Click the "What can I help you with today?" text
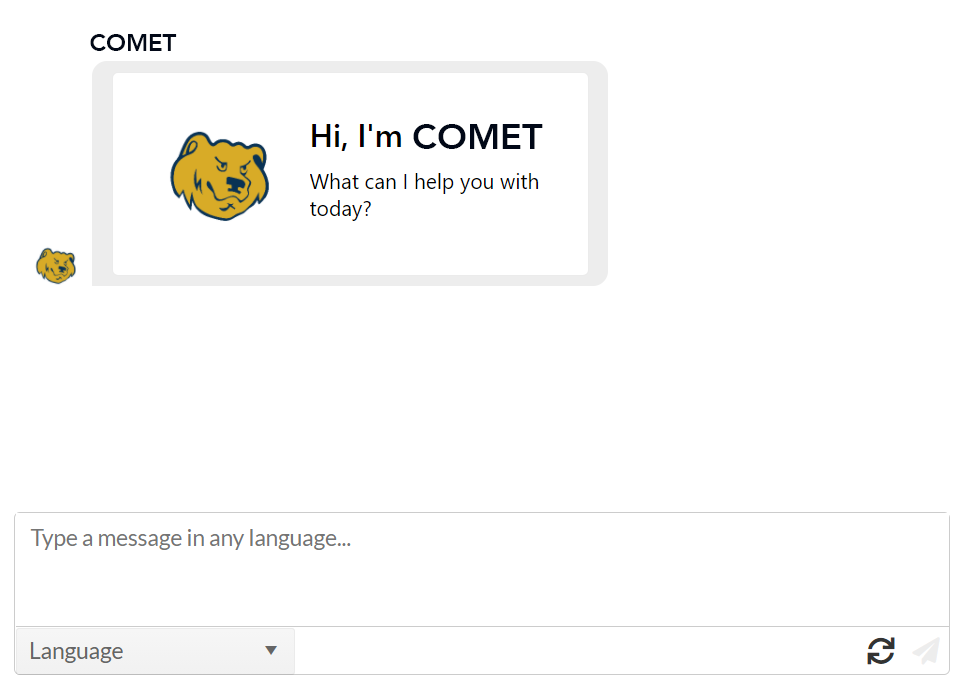Viewport: 971px width, 695px height. 424,195
